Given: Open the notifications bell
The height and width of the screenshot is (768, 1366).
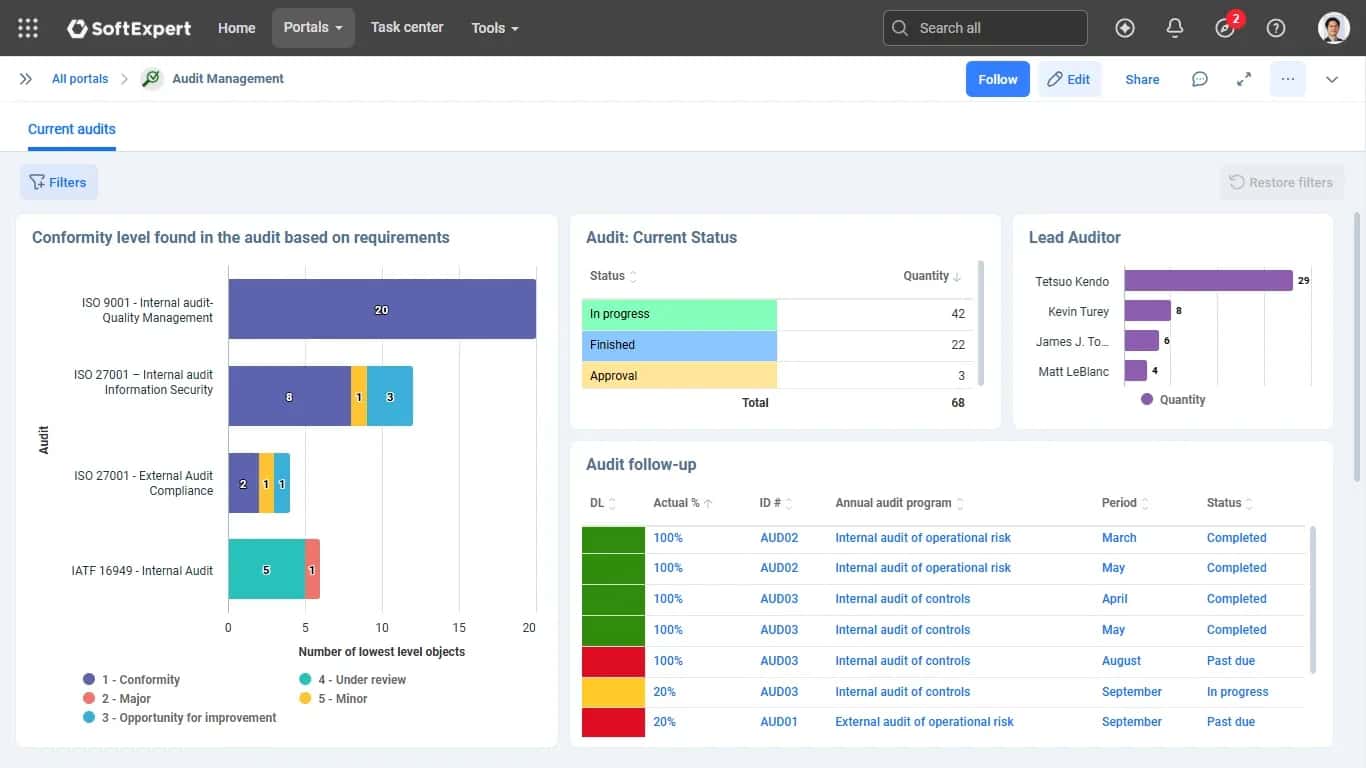Looking at the screenshot, I should (x=1175, y=28).
